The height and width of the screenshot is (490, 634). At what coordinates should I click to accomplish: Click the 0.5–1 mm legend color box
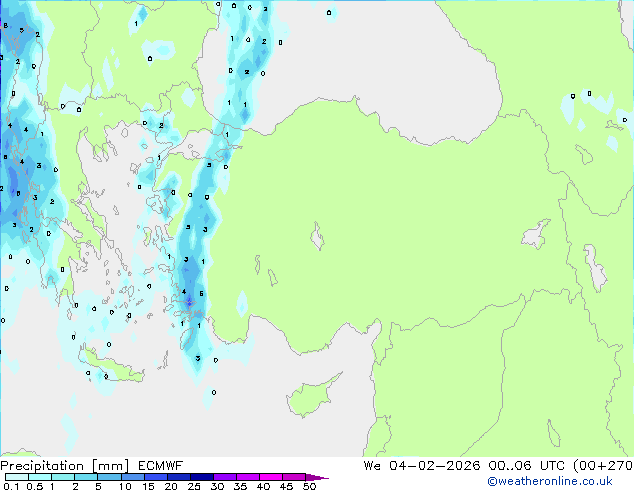tap(40, 477)
